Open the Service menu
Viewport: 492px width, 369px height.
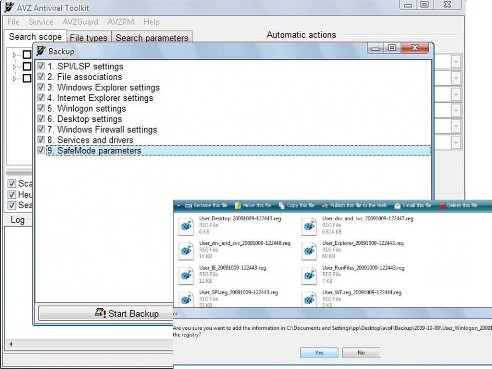(x=41, y=22)
